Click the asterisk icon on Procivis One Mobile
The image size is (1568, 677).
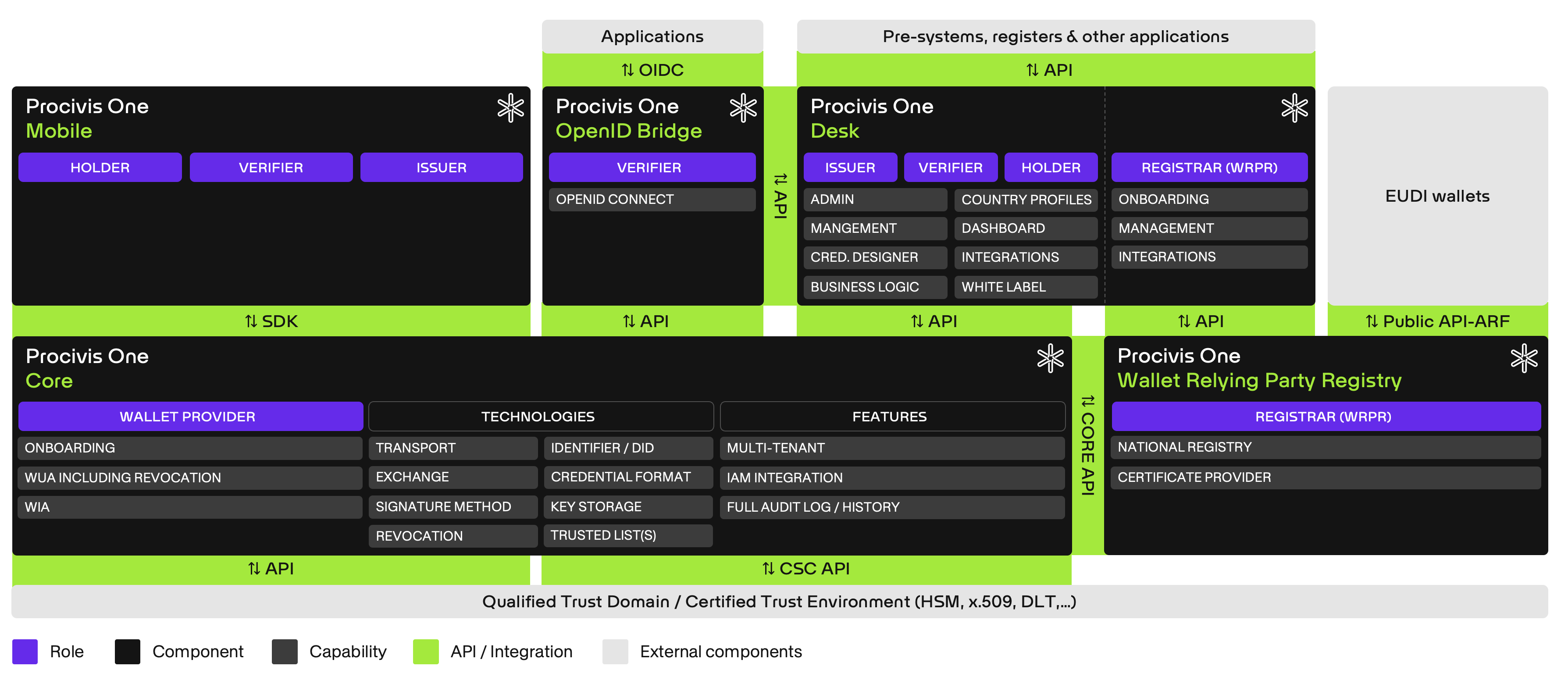(x=510, y=107)
